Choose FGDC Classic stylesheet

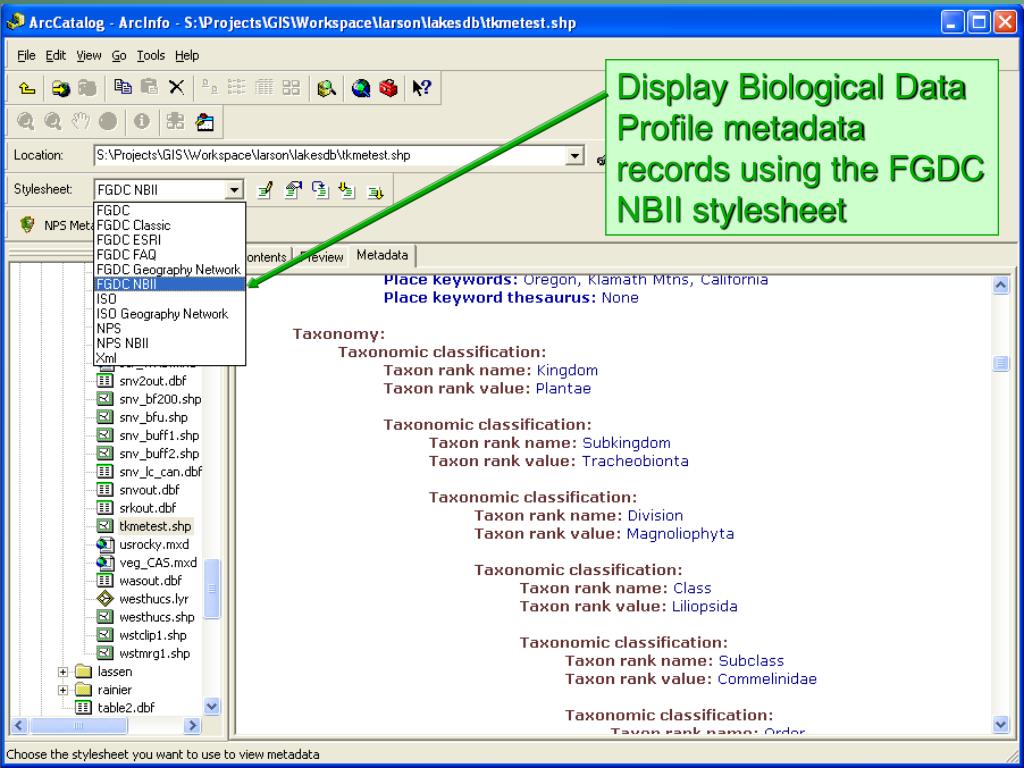[169, 225]
